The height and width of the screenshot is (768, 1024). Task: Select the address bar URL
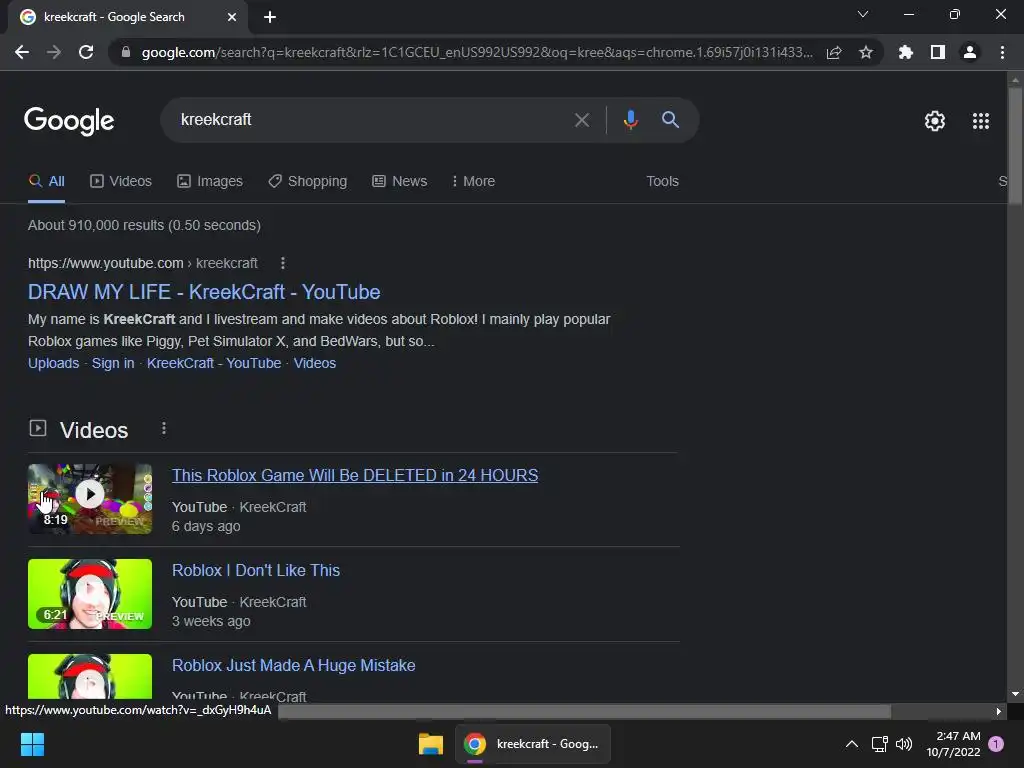pos(477,52)
